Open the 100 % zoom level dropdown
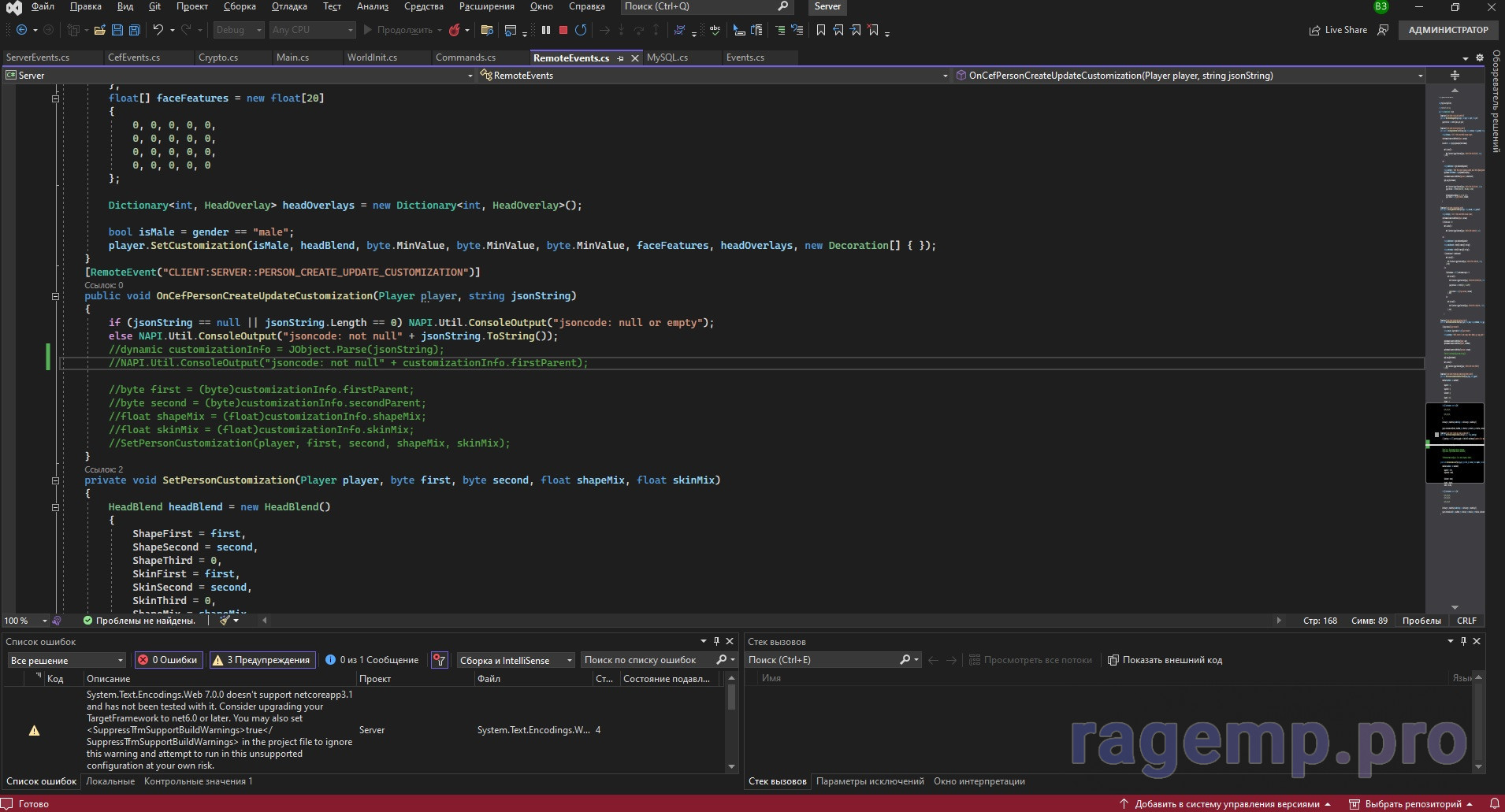 point(26,621)
